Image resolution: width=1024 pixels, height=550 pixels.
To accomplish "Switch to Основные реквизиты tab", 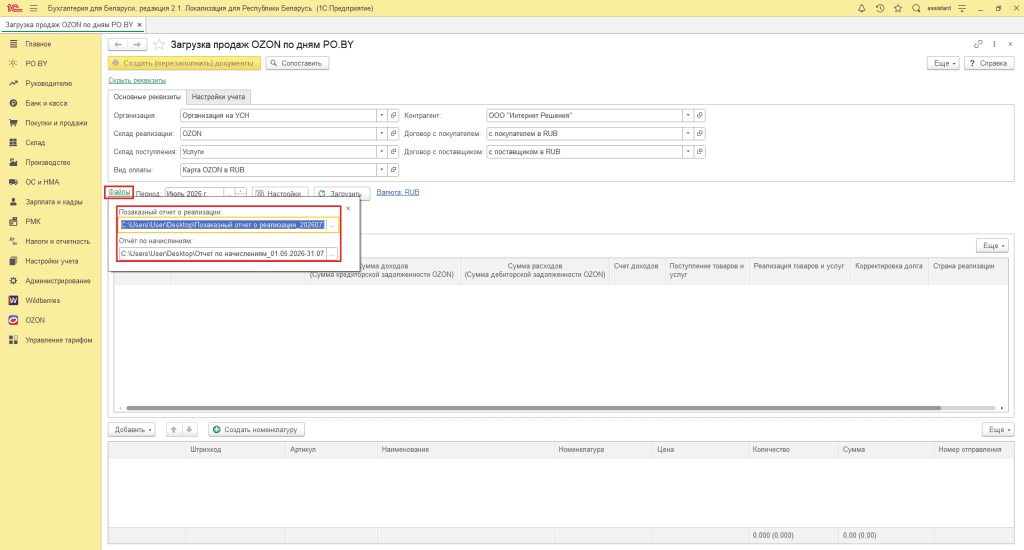I will tap(147, 97).
